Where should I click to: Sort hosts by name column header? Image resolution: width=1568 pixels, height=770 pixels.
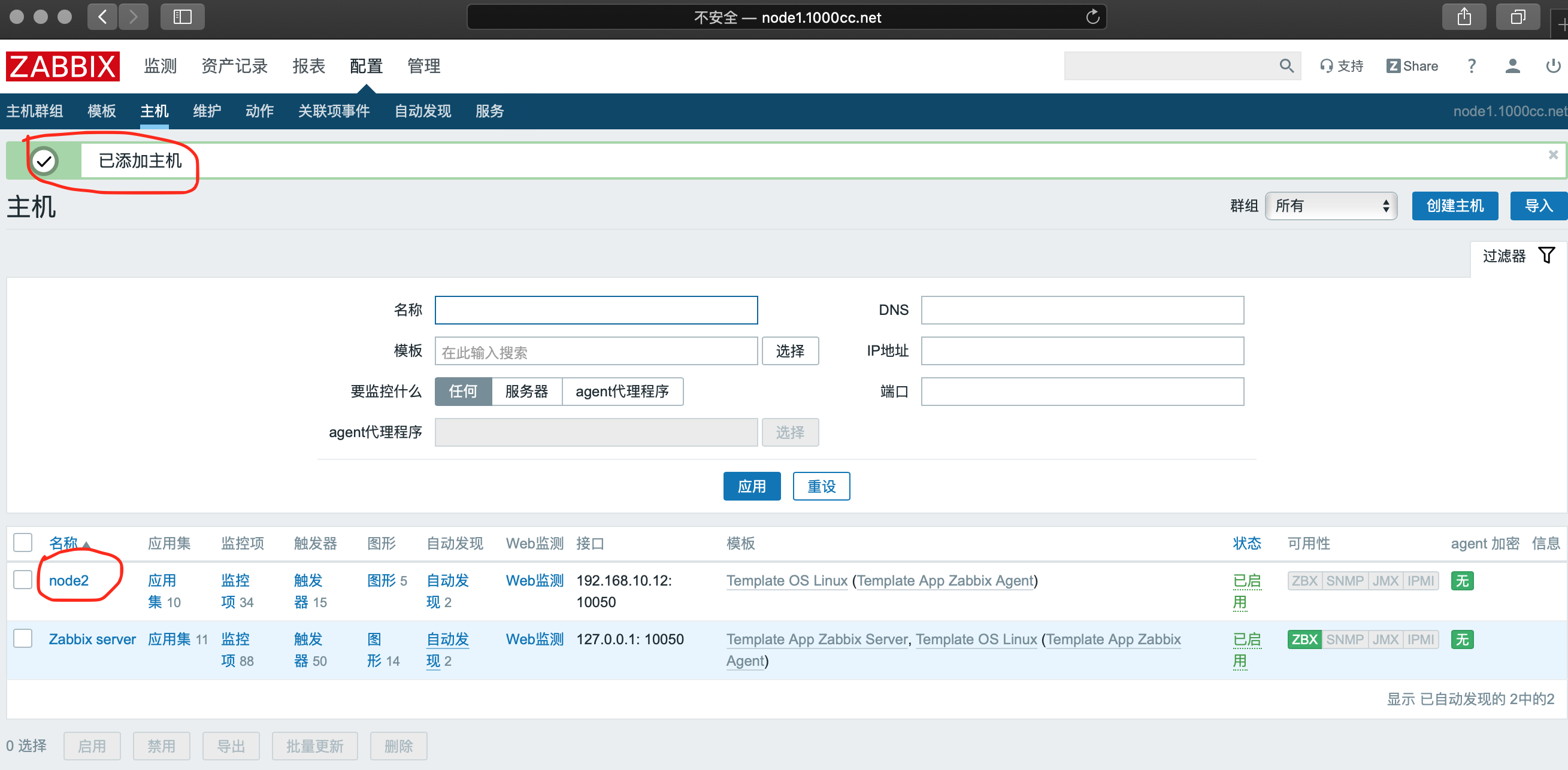coord(63,542)
